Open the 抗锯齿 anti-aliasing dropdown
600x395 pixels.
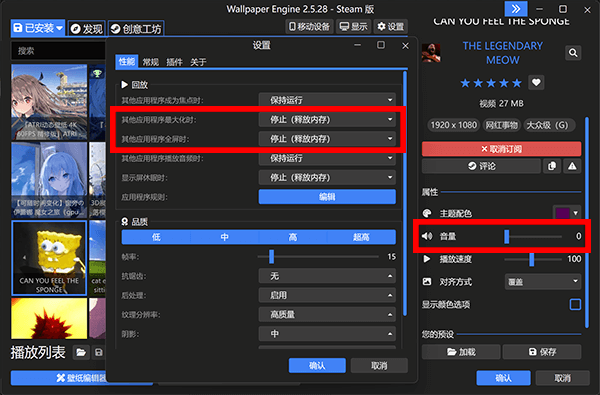click(327, 276)
